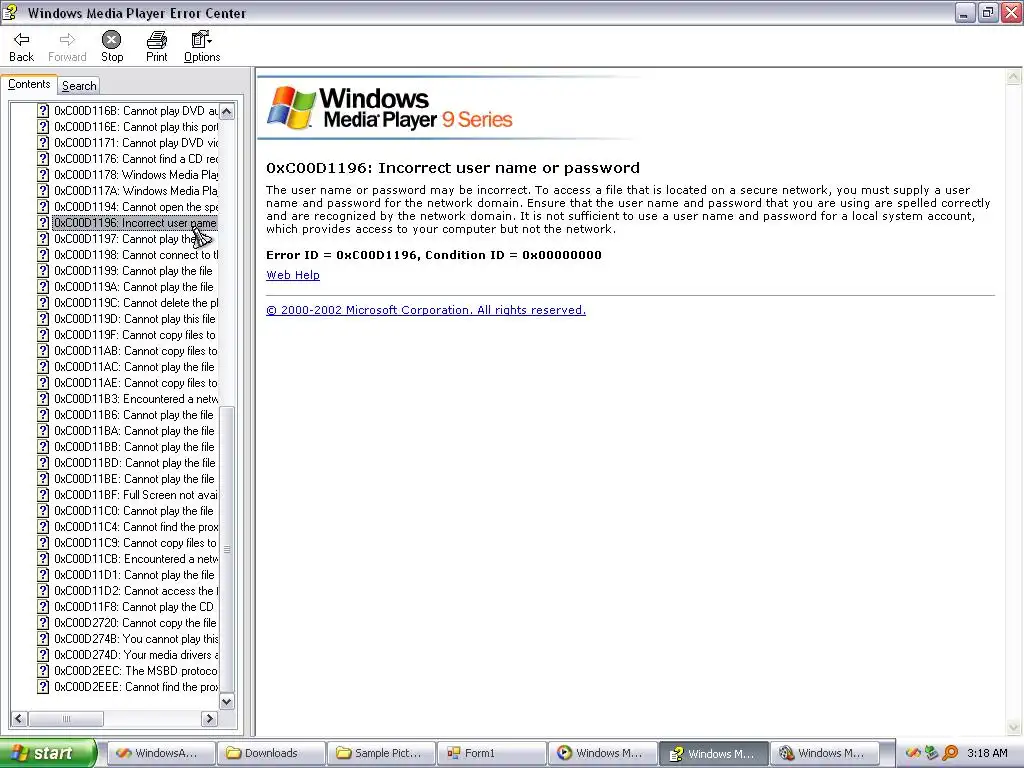The width and height of the screenshot is (1024, 768).
Task: Click contents list scroll-down arrow
Action: pyautogui.click(x=227, y=702)
